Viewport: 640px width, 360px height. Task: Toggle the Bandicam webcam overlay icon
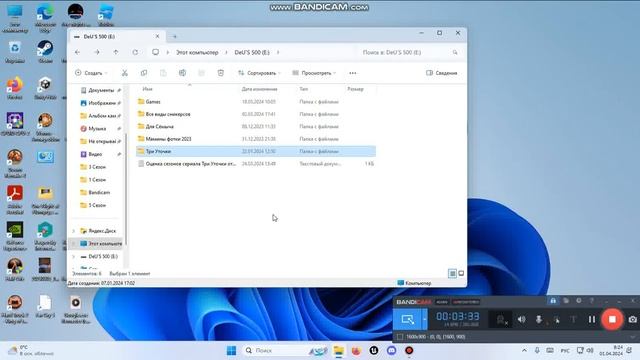click(501, 320)
